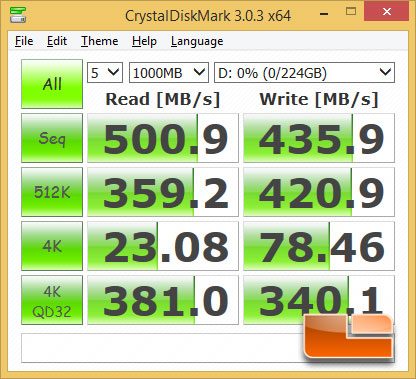Select the Seq read result 500.9
416x379 pixels.
click(163, 138)
